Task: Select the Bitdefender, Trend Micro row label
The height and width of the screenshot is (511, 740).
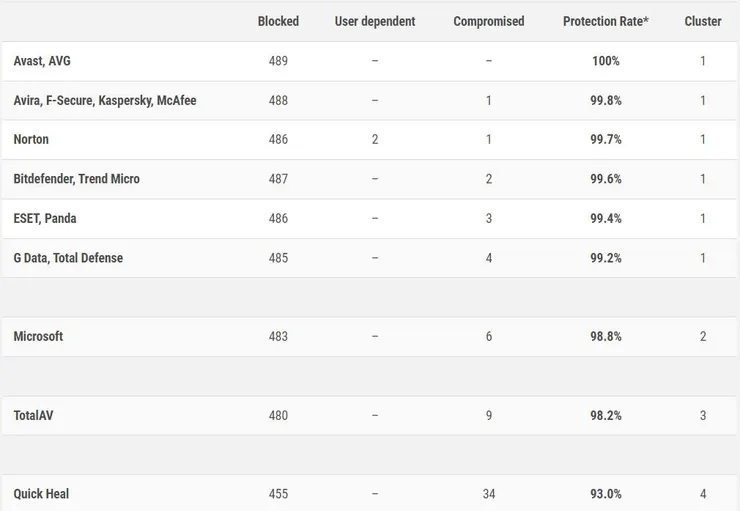Action: pos(77,179)
